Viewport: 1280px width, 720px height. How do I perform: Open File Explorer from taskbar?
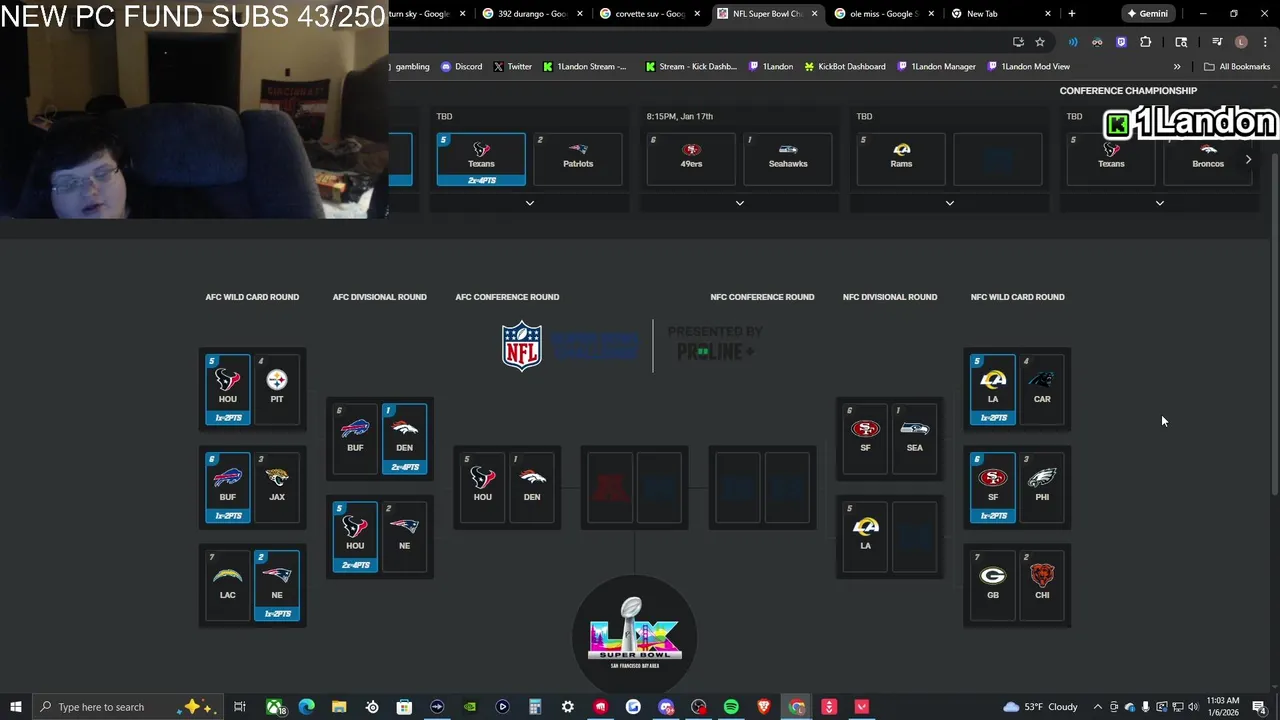click(x=339, y=707)
